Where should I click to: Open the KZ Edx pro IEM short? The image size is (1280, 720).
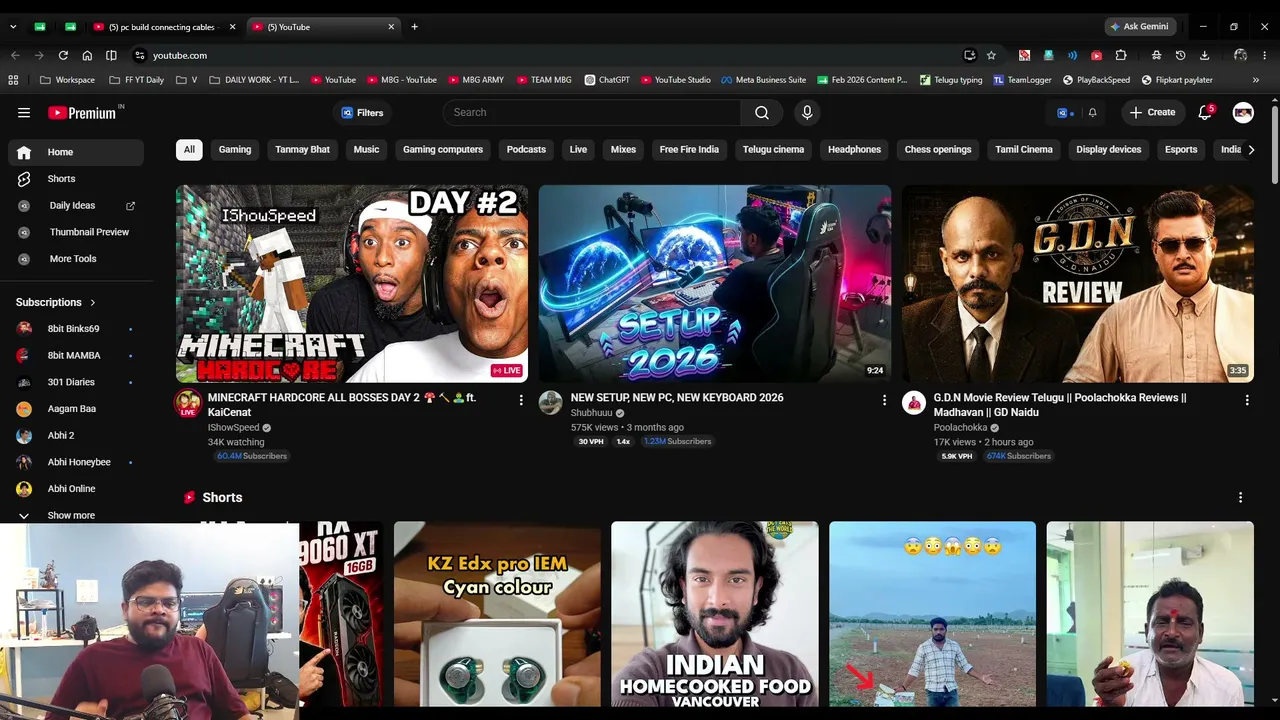tap(497, 614)
